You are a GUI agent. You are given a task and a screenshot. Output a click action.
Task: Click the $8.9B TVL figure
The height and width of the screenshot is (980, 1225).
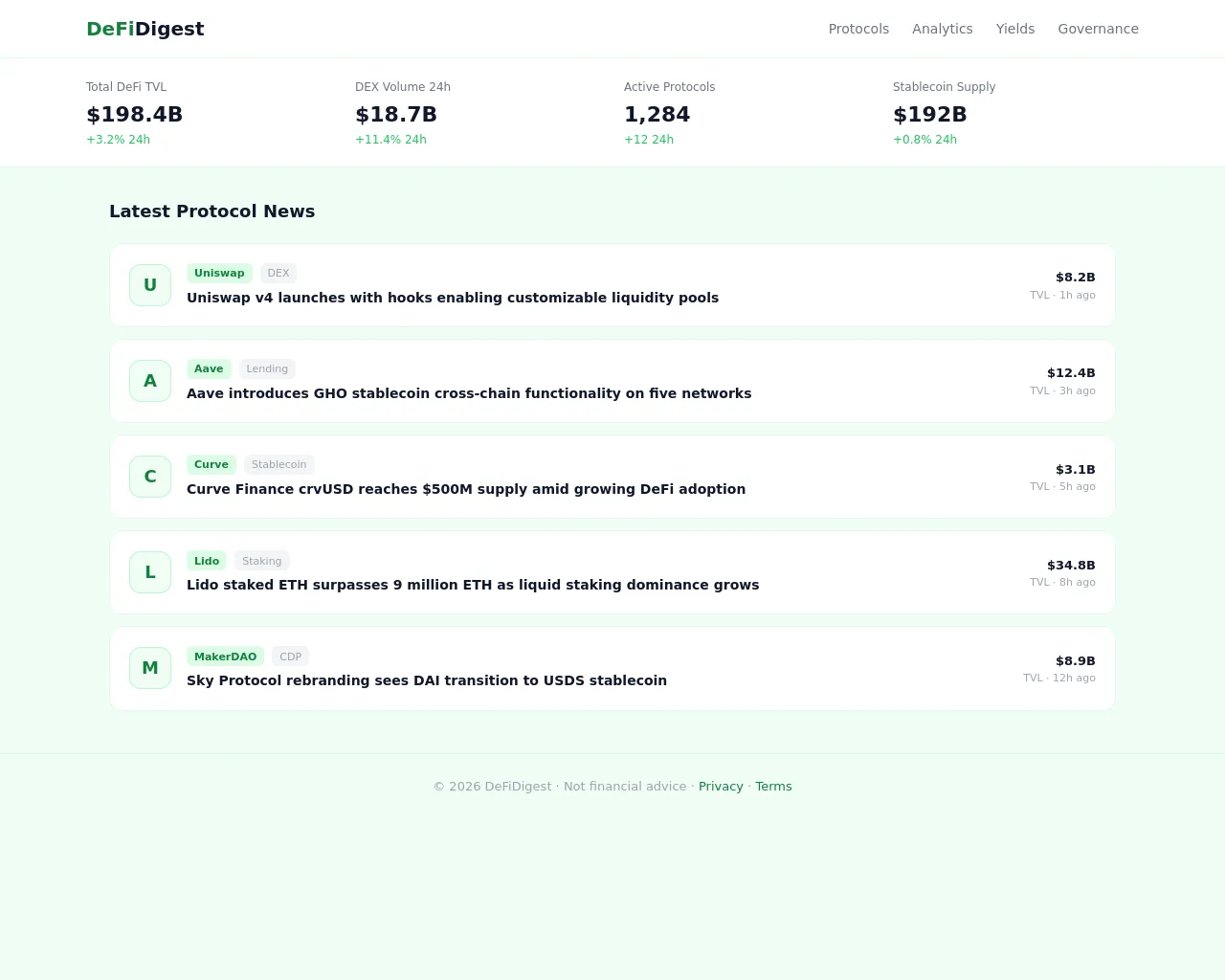(1076, 661)
